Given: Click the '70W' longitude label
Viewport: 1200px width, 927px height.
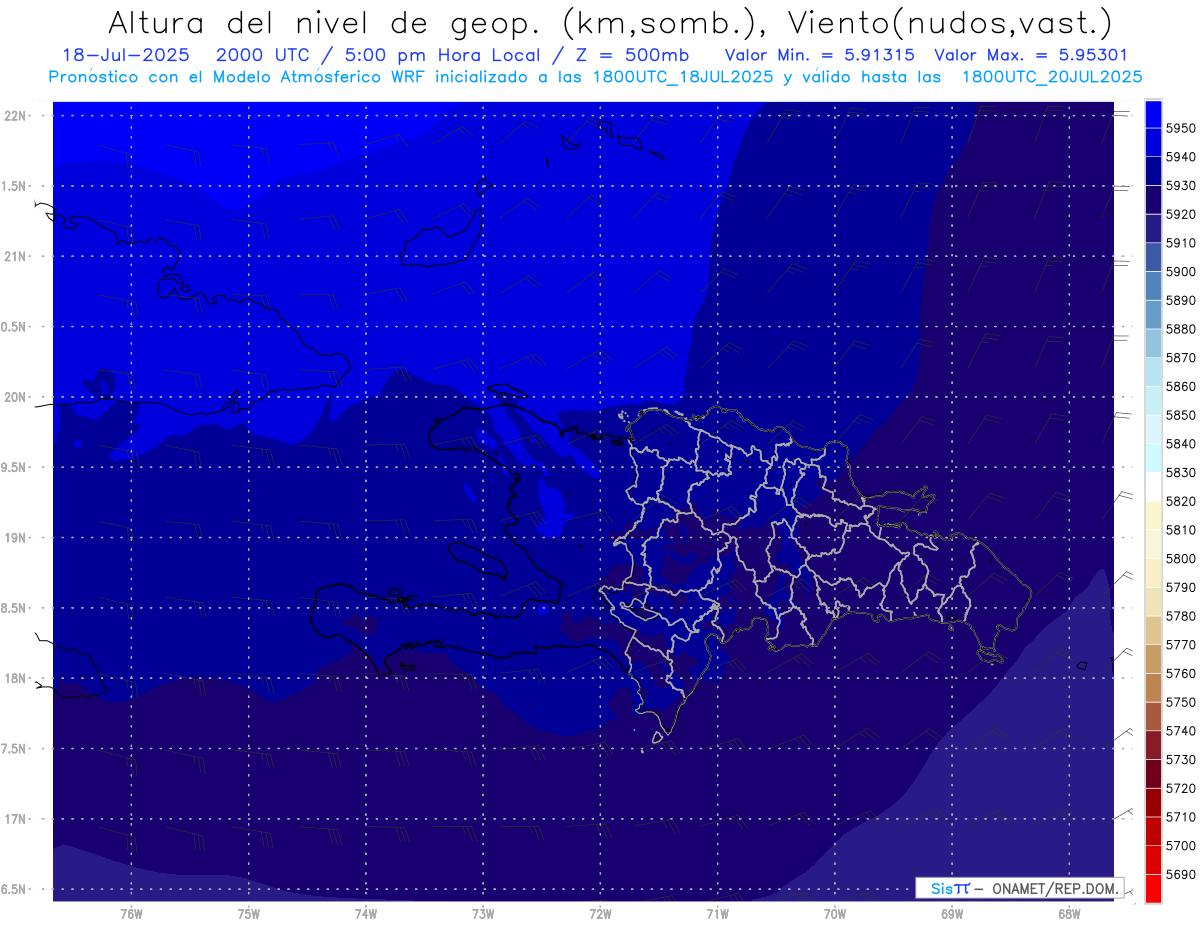Looking at the screenshot, I should coord(834,914).
